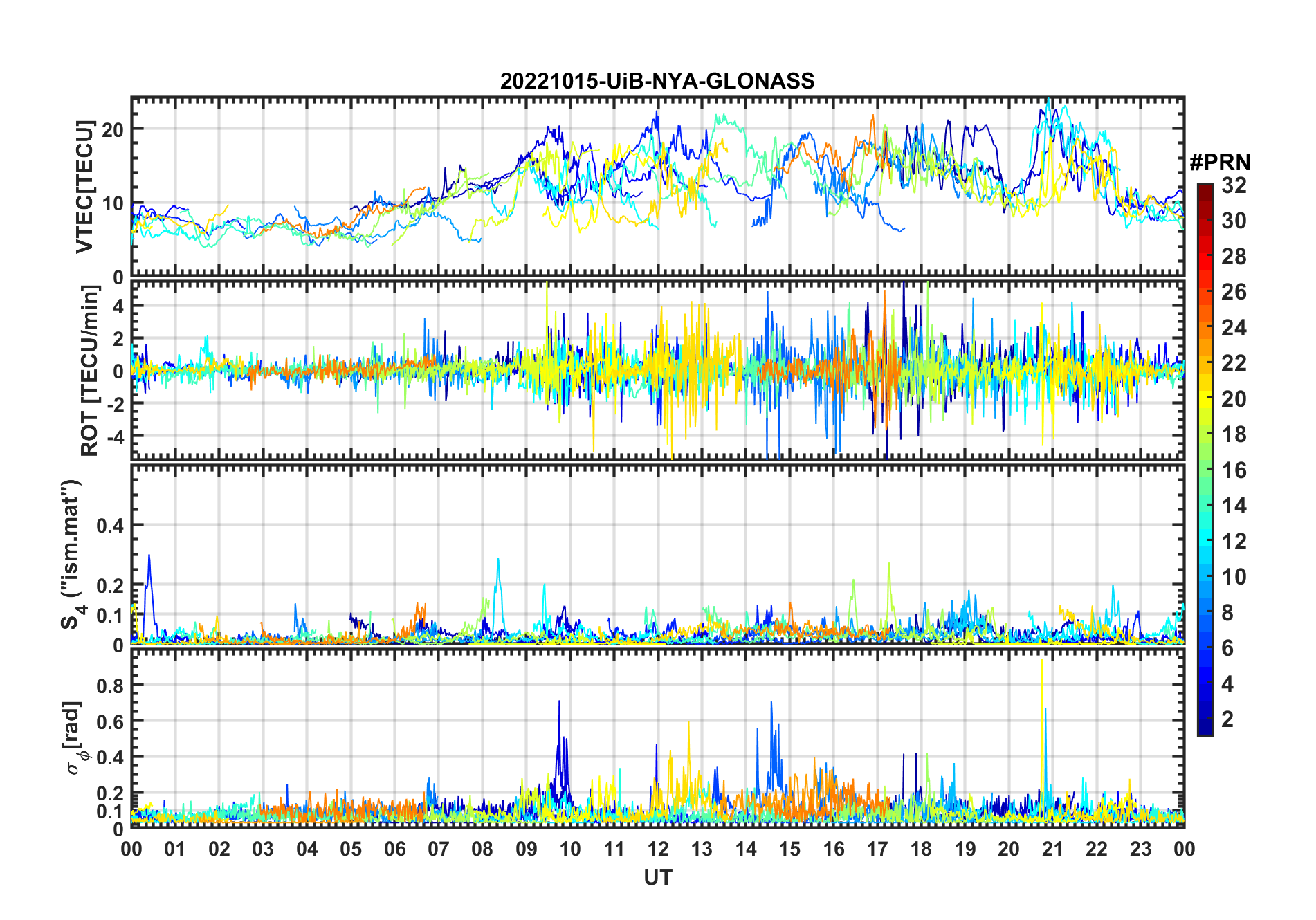Viewport: 1316px width, 920px height.
Task: Click the cyan PRN 12 colorbar segment
Action: click(x=1205, y=542)
